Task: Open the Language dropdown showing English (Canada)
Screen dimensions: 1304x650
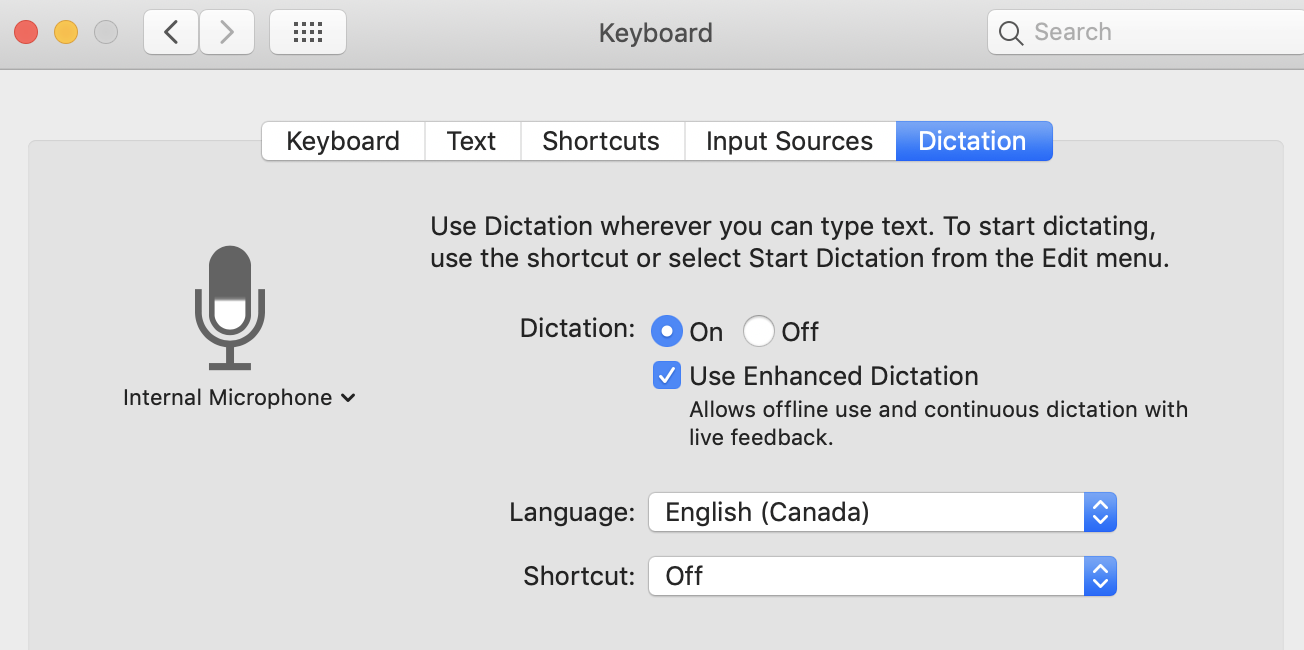Action: point(882,513)
